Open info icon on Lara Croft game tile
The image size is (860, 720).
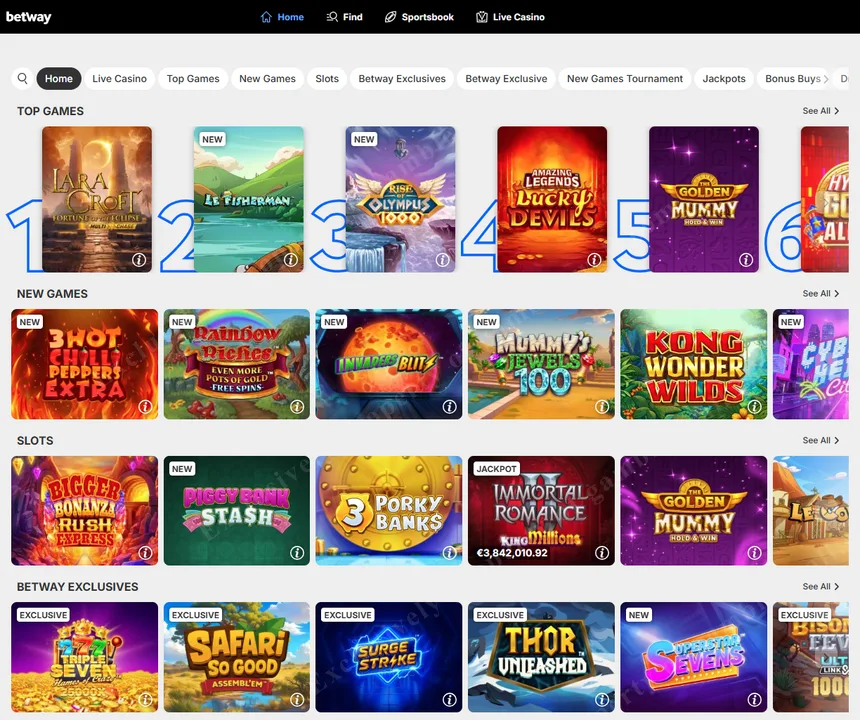pyautogui.click(x=138, y=260)
